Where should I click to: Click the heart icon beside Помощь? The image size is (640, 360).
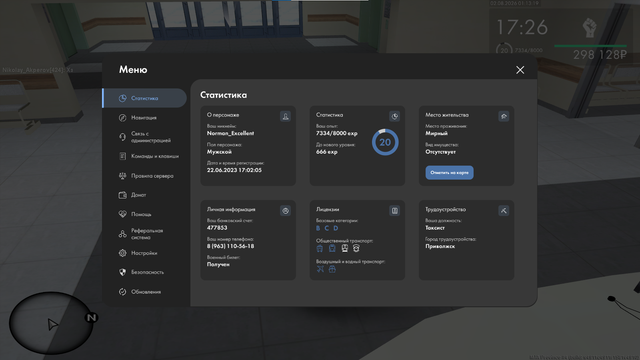point(122,214)
